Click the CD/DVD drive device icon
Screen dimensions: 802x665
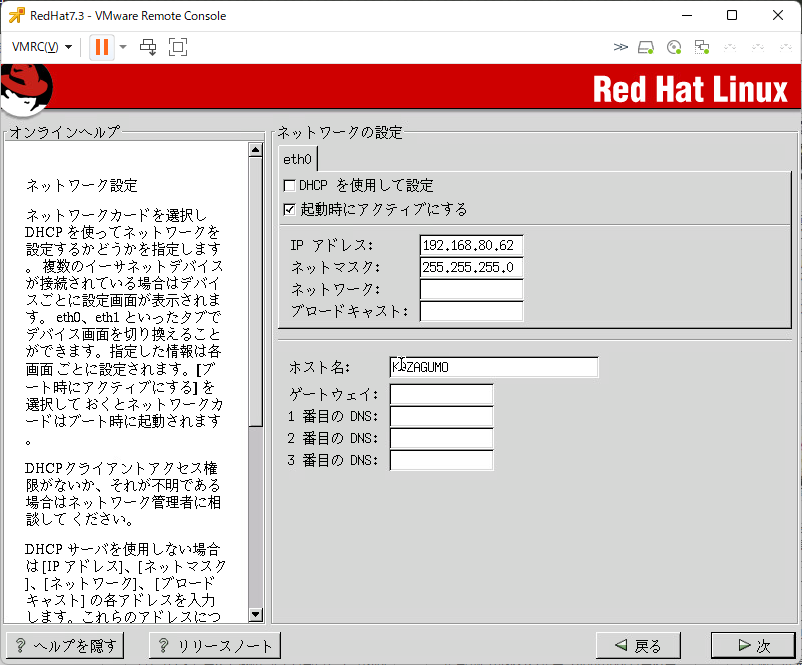coord(674,48)
